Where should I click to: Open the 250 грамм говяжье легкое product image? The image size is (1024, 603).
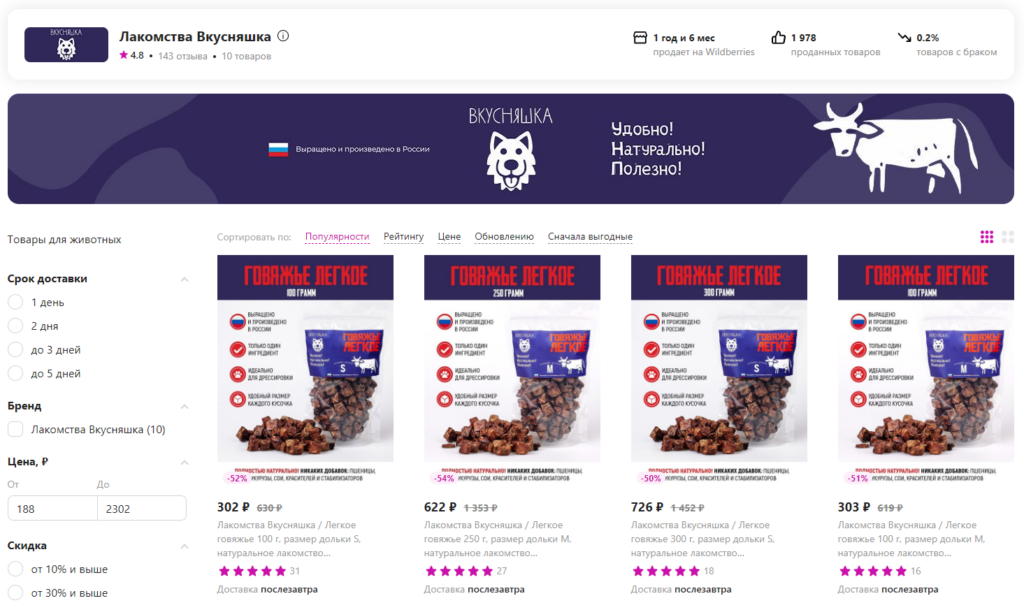tap(512, 370)
